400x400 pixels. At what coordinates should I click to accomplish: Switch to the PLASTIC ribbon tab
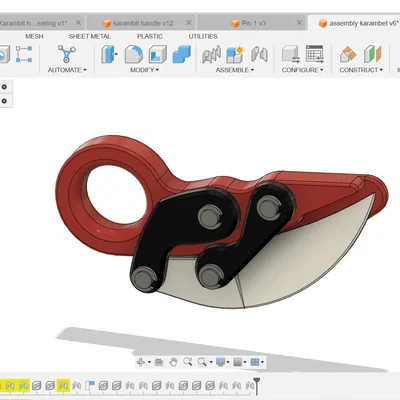click(x=150, y=36)
